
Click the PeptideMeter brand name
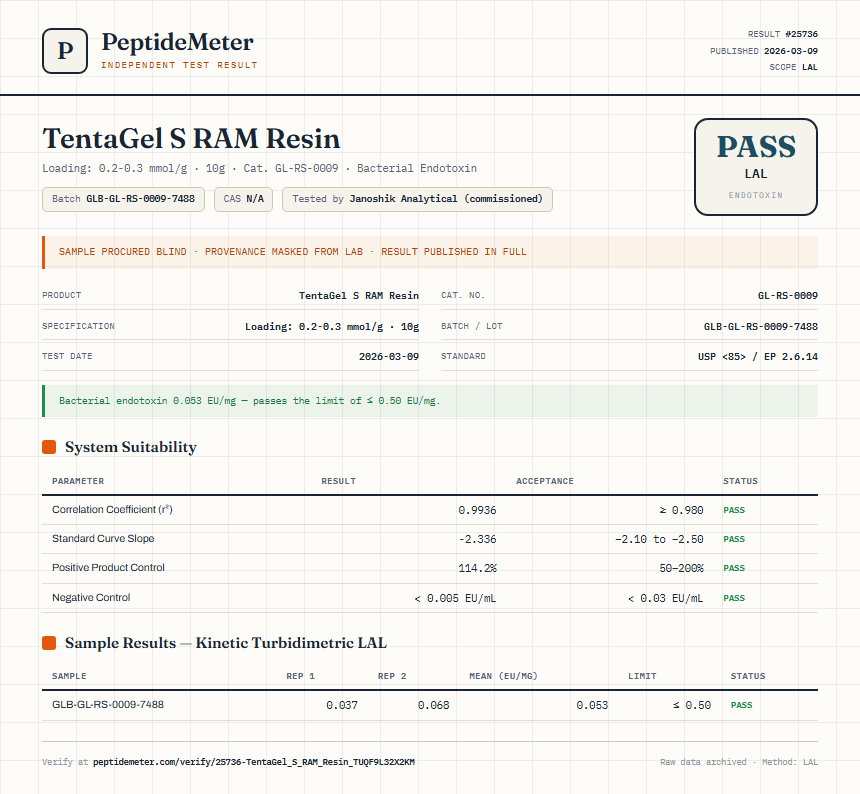click(x=178, y=42)
